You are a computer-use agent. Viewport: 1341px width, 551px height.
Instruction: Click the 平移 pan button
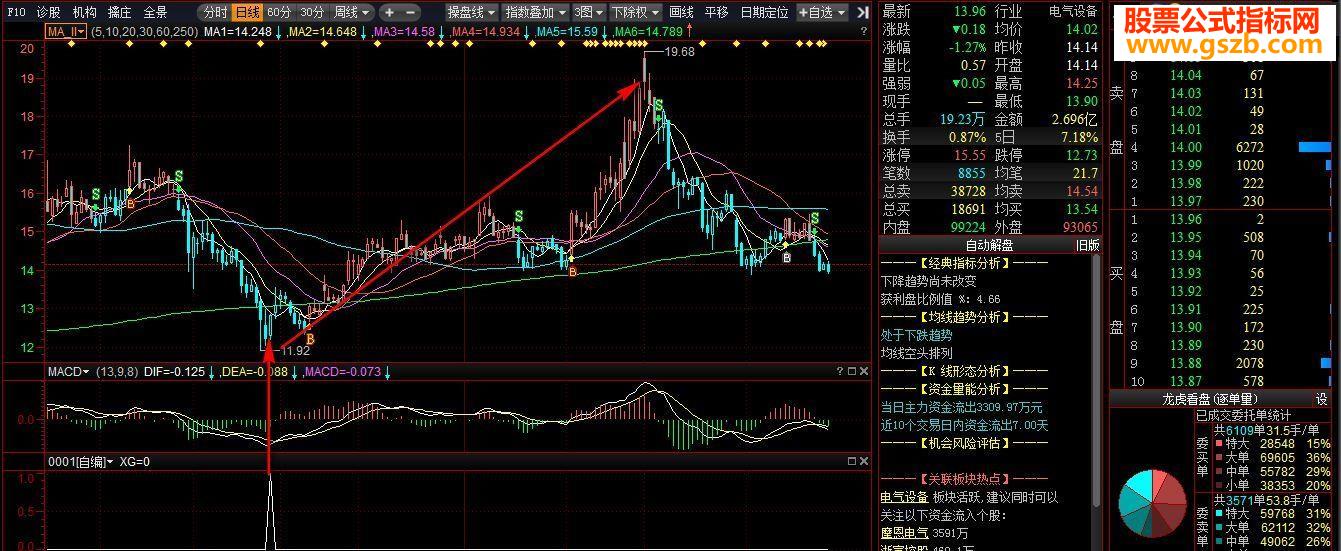[716, 12]
